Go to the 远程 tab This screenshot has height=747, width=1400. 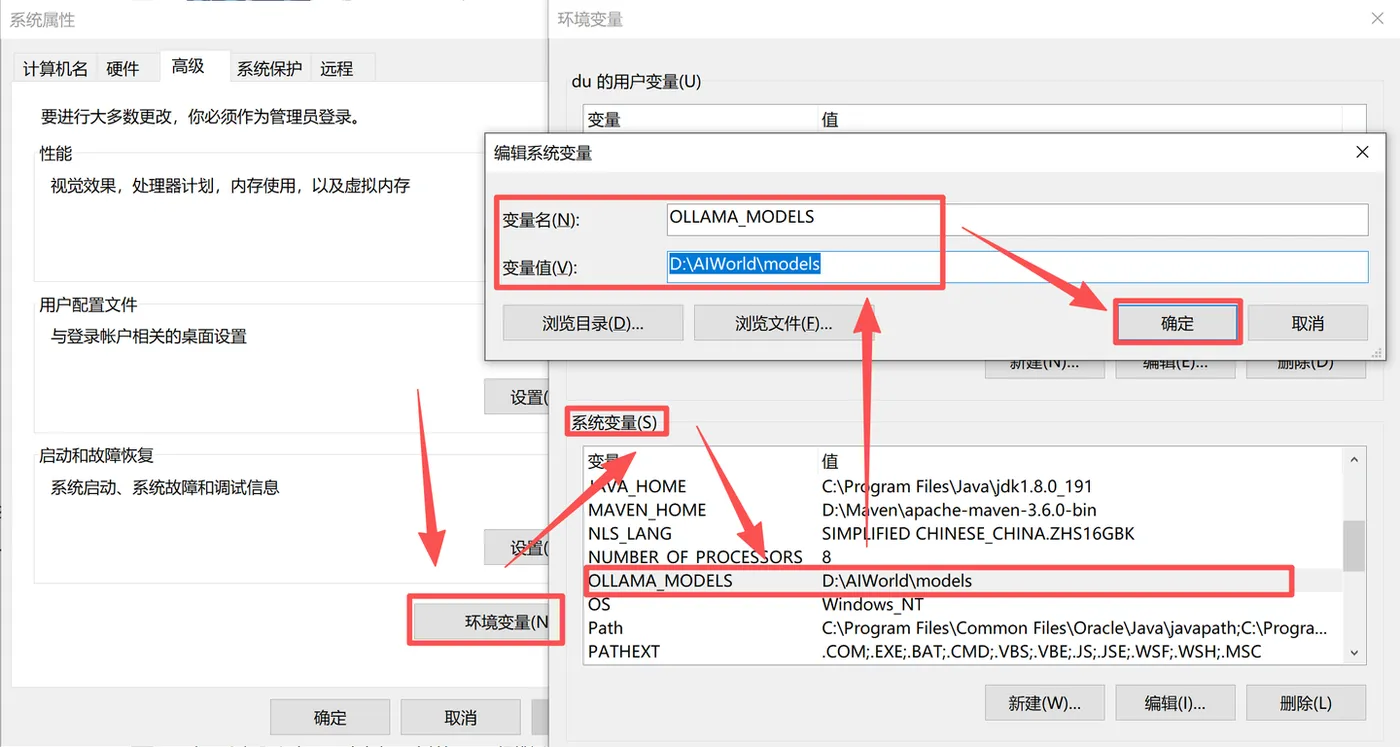[x=337, y=68]
